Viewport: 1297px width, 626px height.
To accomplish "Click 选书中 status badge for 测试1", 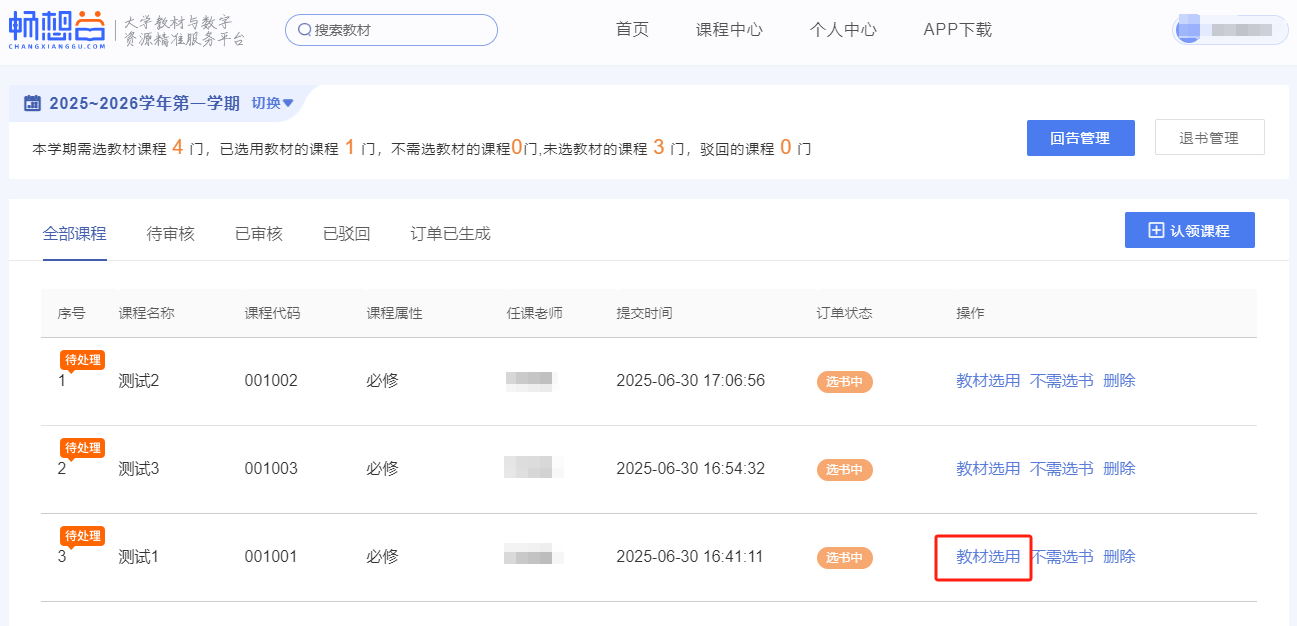I will coord(844,557).
